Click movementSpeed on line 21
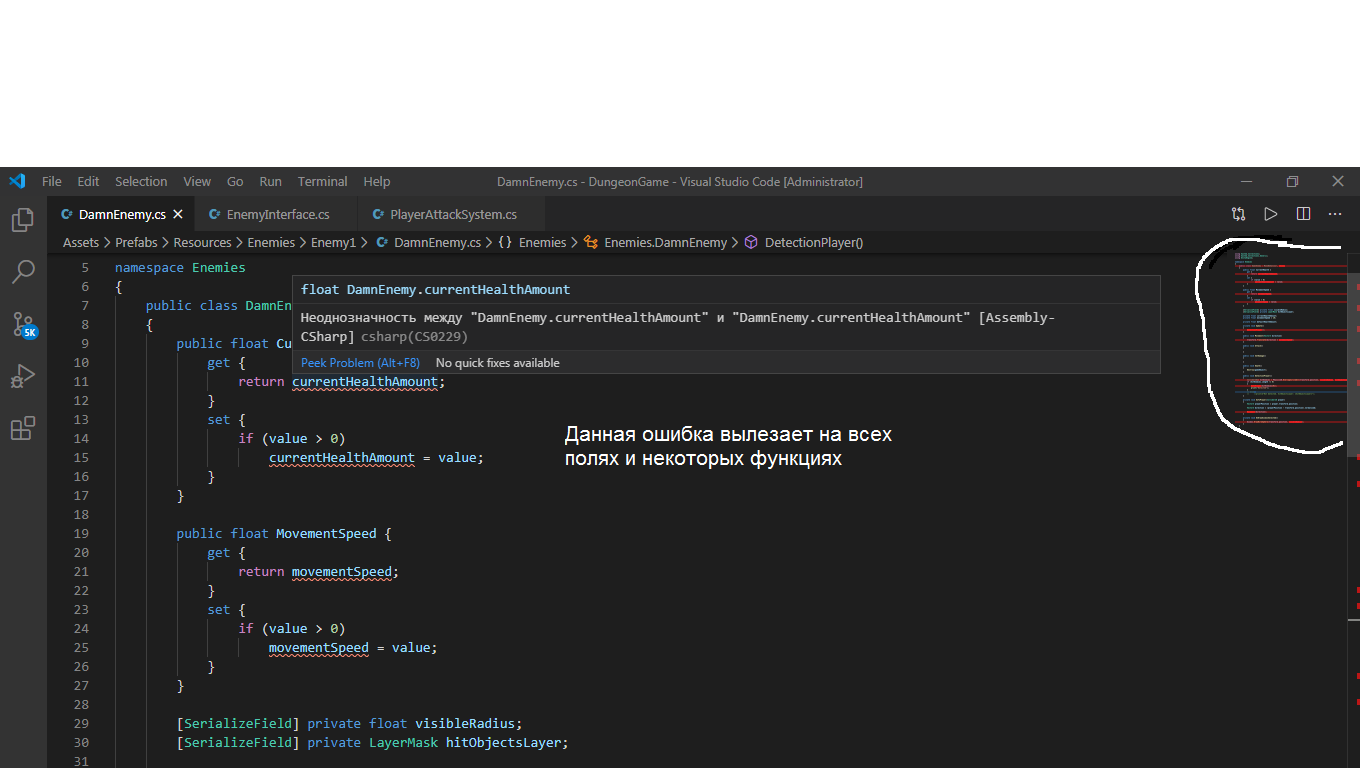 point(341,571)
